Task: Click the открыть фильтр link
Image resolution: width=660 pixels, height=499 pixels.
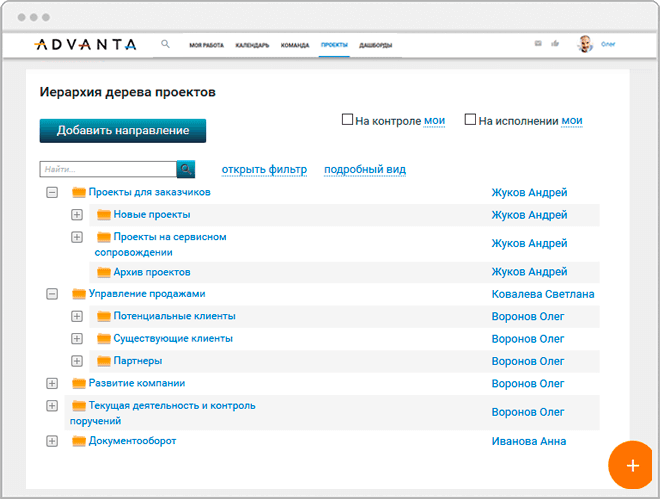Action: click(x=264, y=169)
